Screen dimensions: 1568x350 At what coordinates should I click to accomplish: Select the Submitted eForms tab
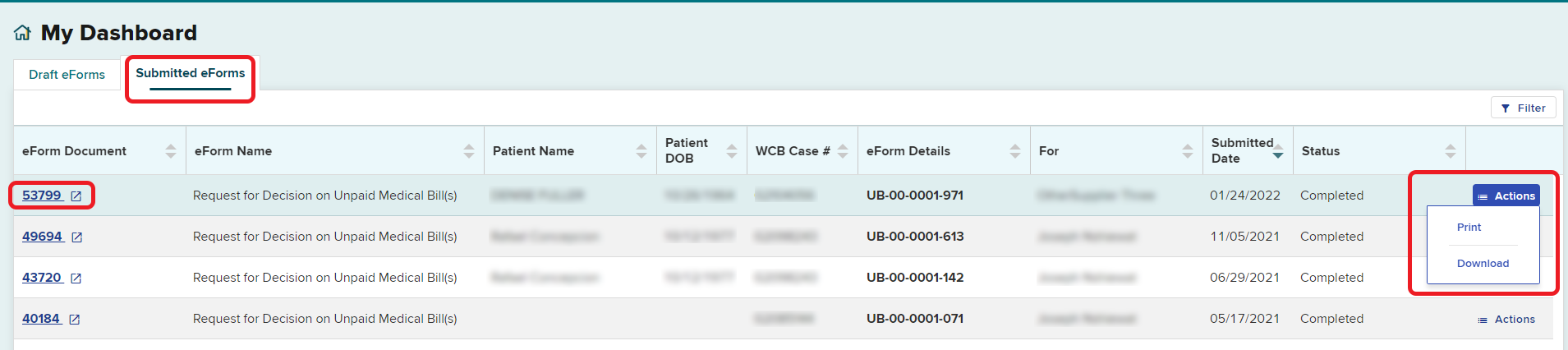[190, 74]
